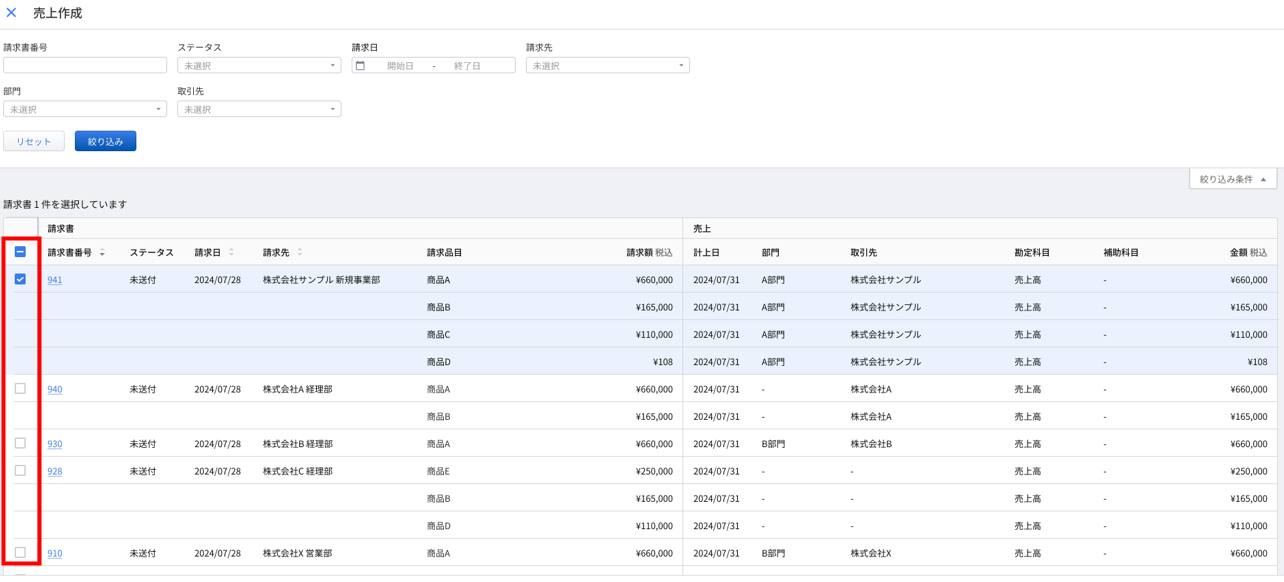
Task: Click the 請求書 section header
Action: [x=61, y=229]
